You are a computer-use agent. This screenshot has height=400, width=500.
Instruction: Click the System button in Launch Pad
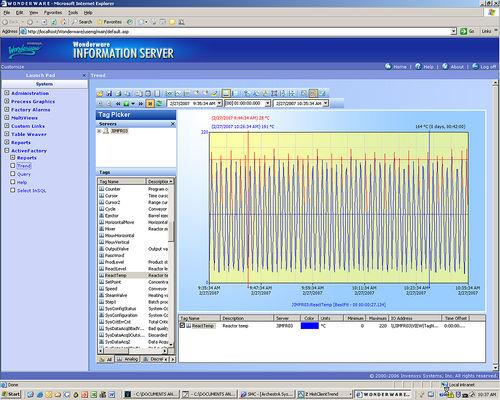44,84
